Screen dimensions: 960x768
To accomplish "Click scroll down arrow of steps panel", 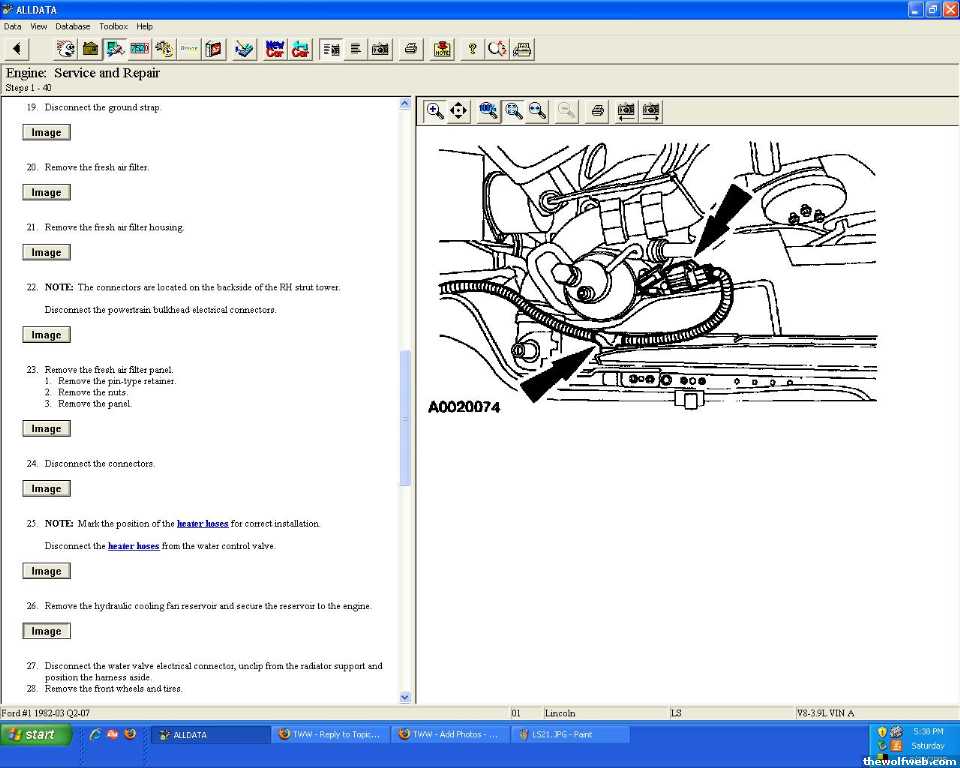I will tap(405, 697).
